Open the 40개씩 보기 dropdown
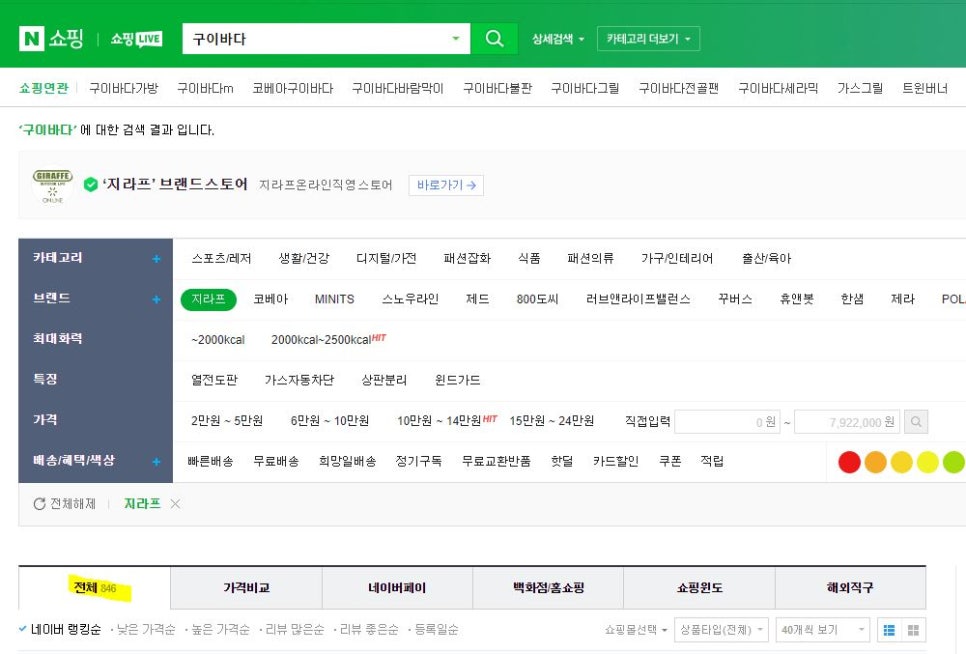 822,630
